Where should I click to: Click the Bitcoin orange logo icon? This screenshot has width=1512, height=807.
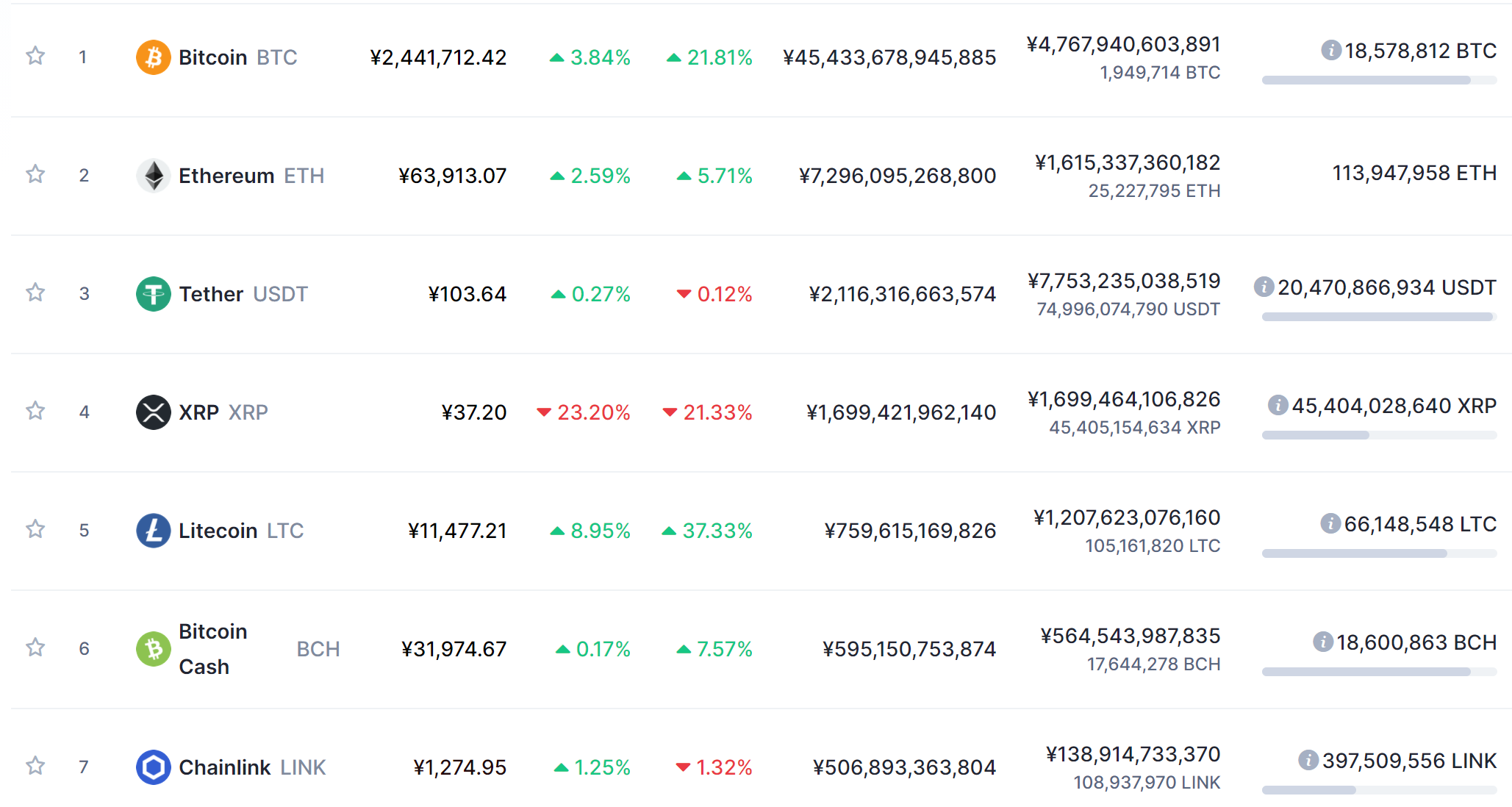tap(153, 57)
